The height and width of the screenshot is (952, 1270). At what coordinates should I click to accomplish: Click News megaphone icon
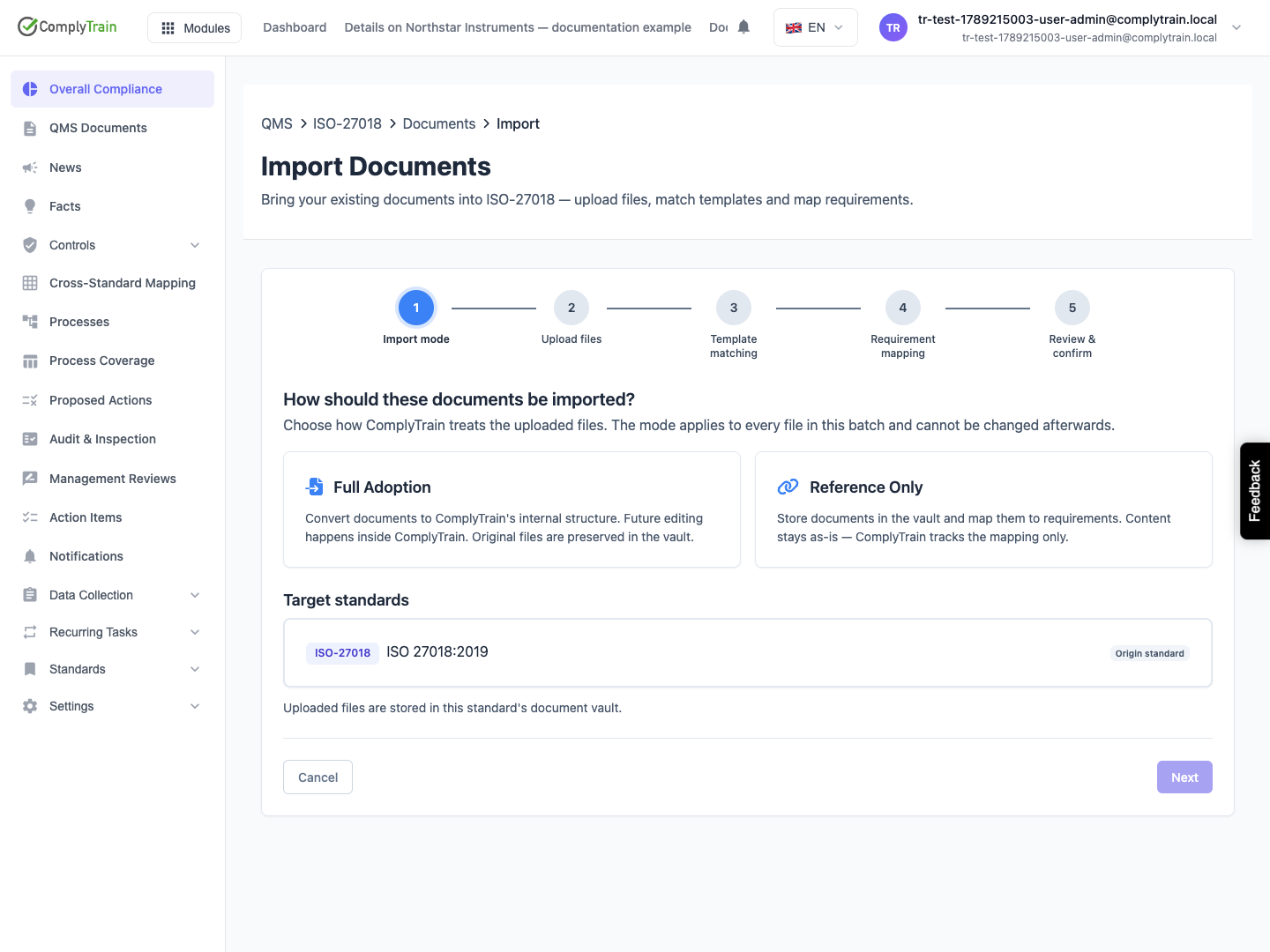point(30,167)
